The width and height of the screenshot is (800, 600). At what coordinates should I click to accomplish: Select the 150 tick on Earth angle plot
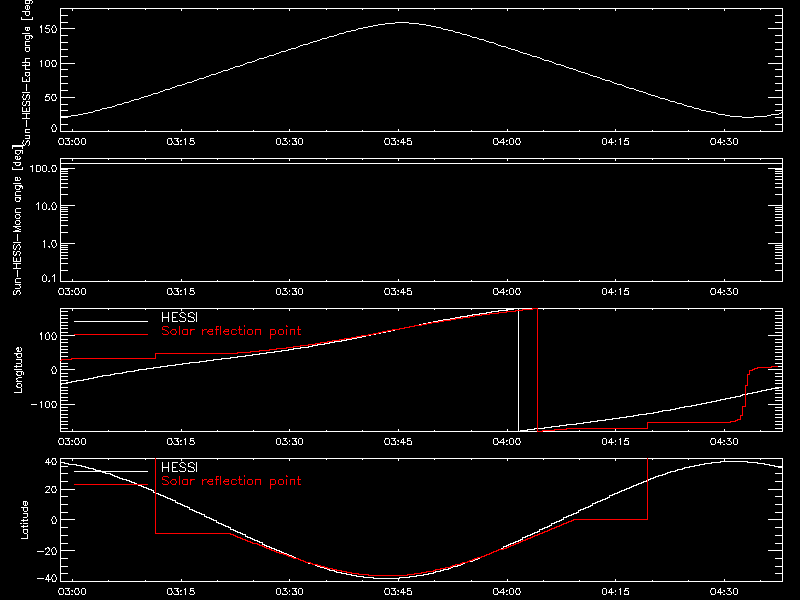click(48, 30)
